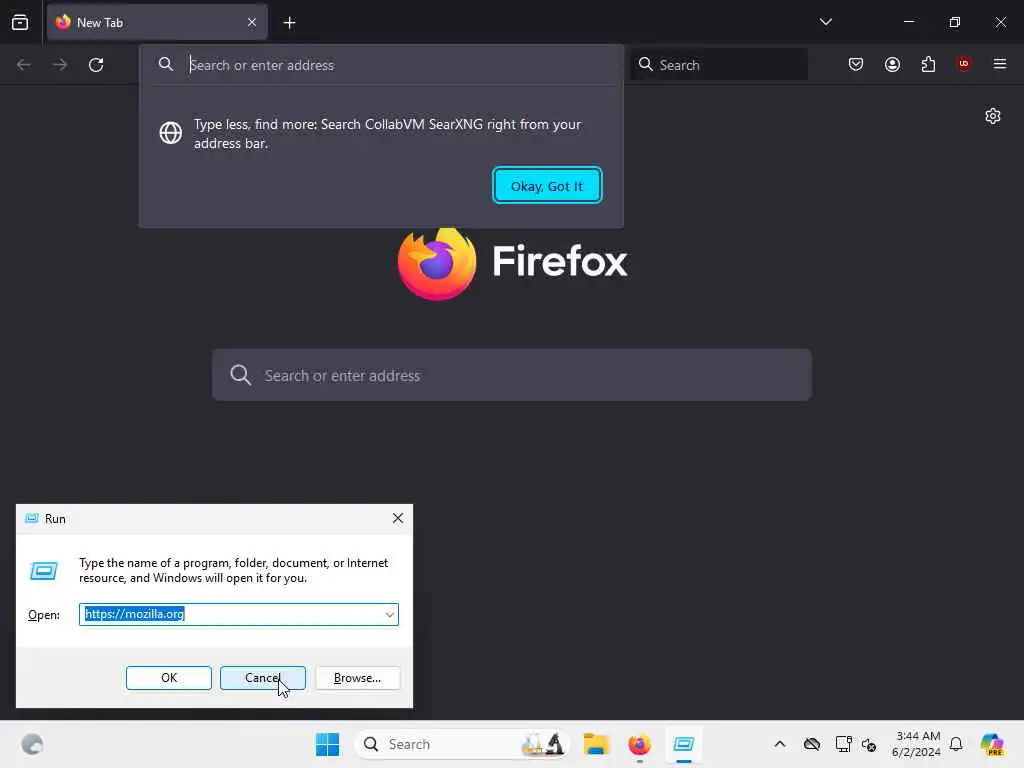Open the clock and date flyout
The width and height of the screenshot is (1024, 768).
pyautogui.click(x=916, y=744)
